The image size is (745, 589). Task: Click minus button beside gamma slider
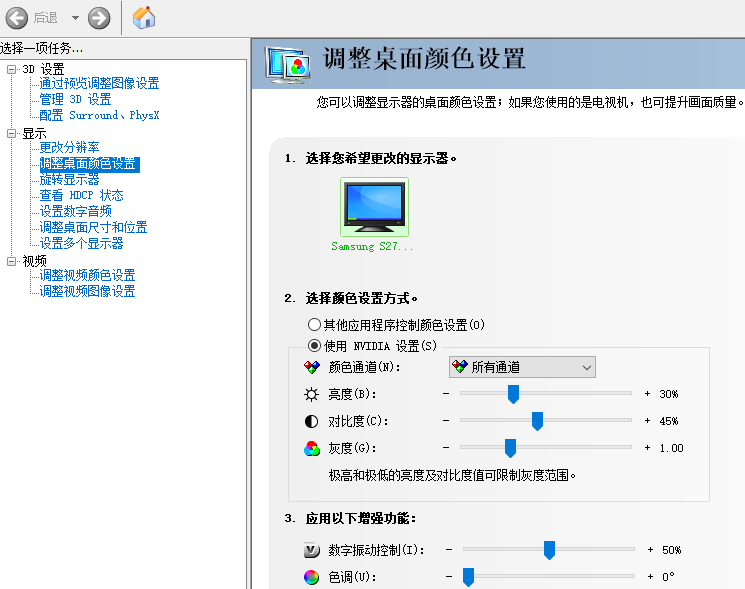[446, 448]
